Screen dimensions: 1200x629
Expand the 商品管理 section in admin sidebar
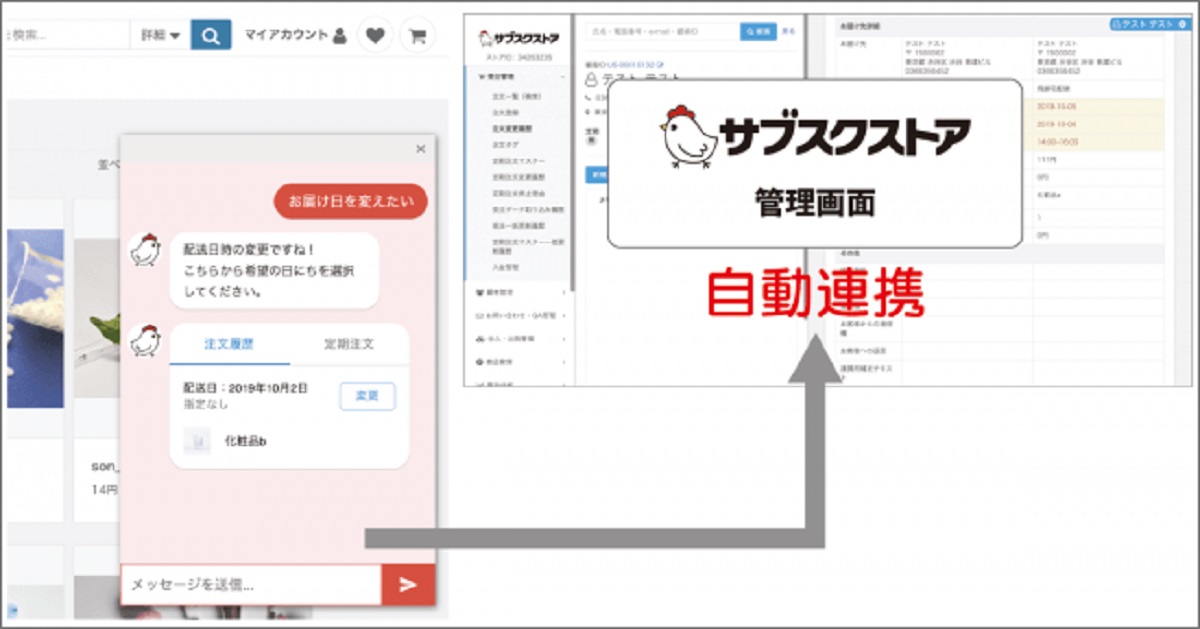(x=518, y=362)
